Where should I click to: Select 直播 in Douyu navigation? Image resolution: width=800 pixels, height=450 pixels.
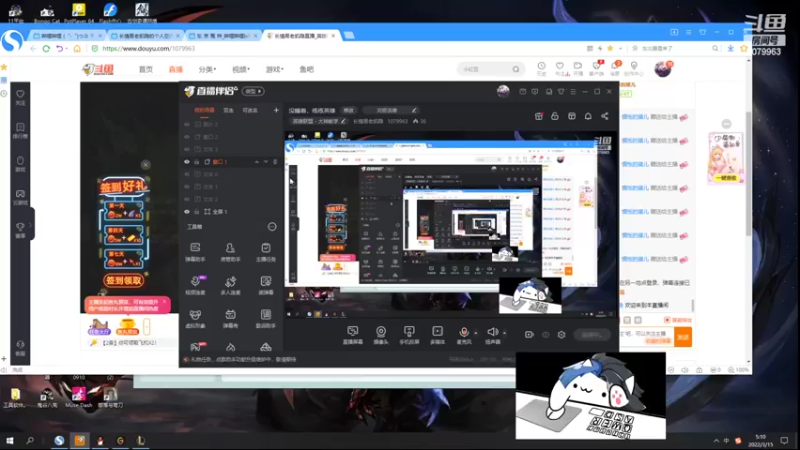176,69
